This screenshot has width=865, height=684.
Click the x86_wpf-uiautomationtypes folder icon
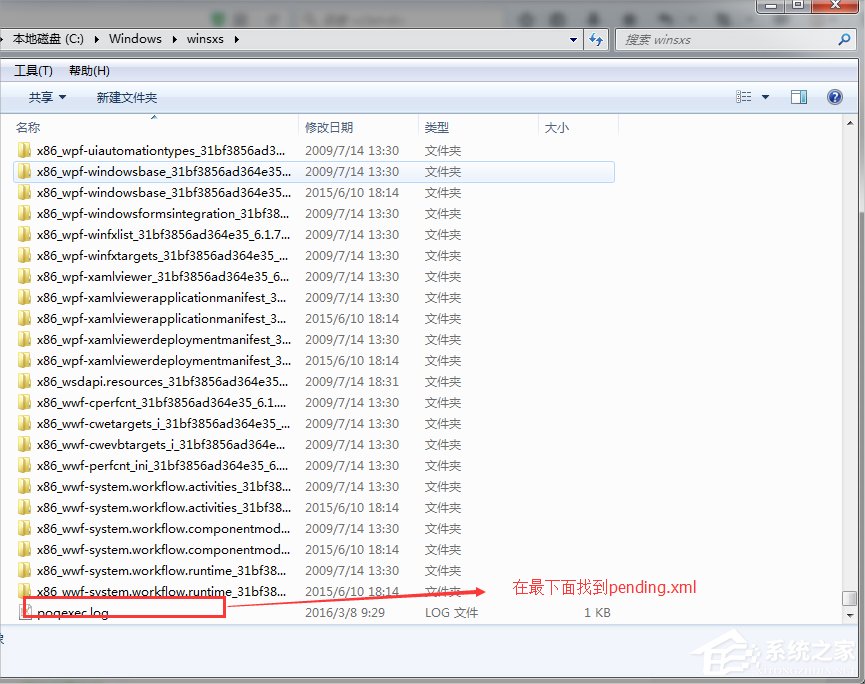click(25, 150)
